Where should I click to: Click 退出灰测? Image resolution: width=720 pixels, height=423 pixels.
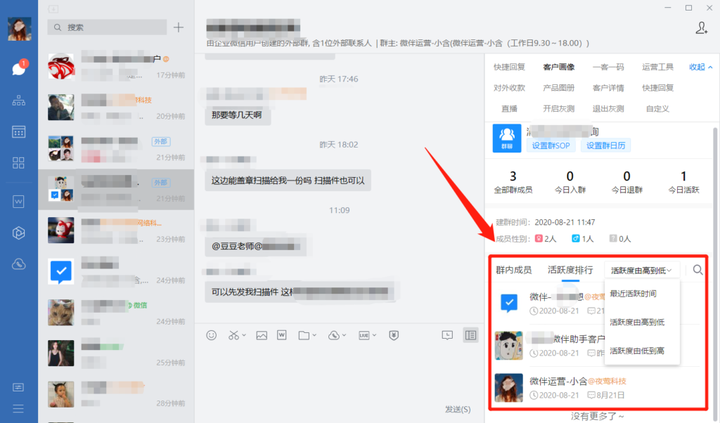click(x=608, y=109)
